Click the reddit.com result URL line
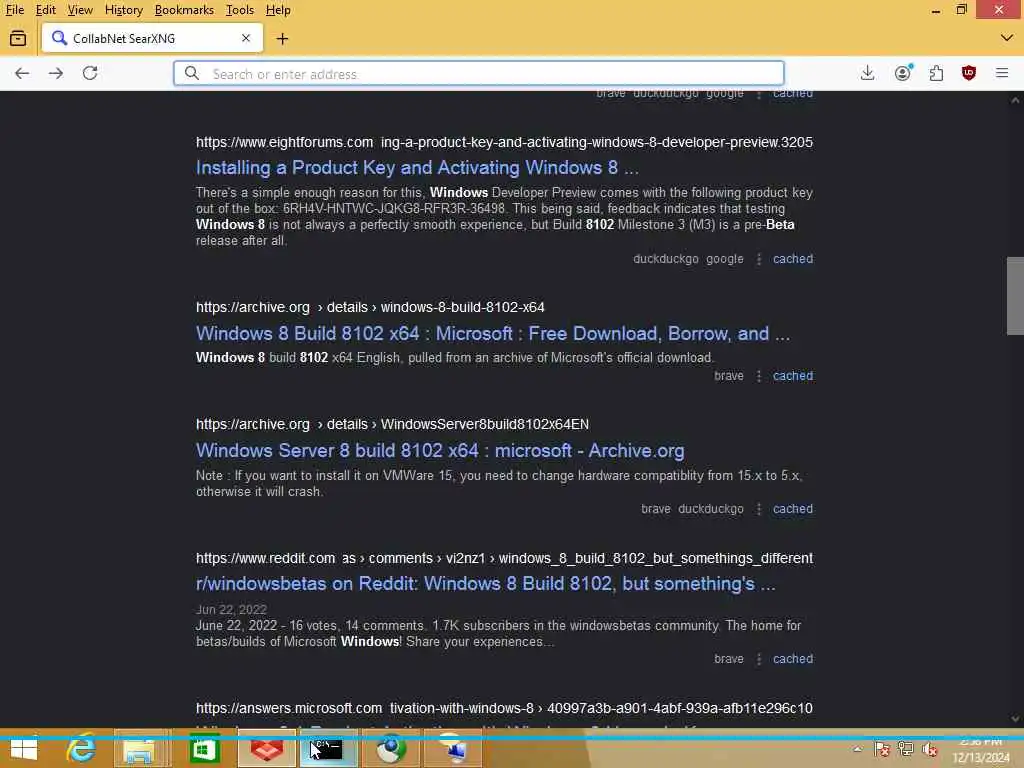1024x768 pixels. click(x=504, y=558)
